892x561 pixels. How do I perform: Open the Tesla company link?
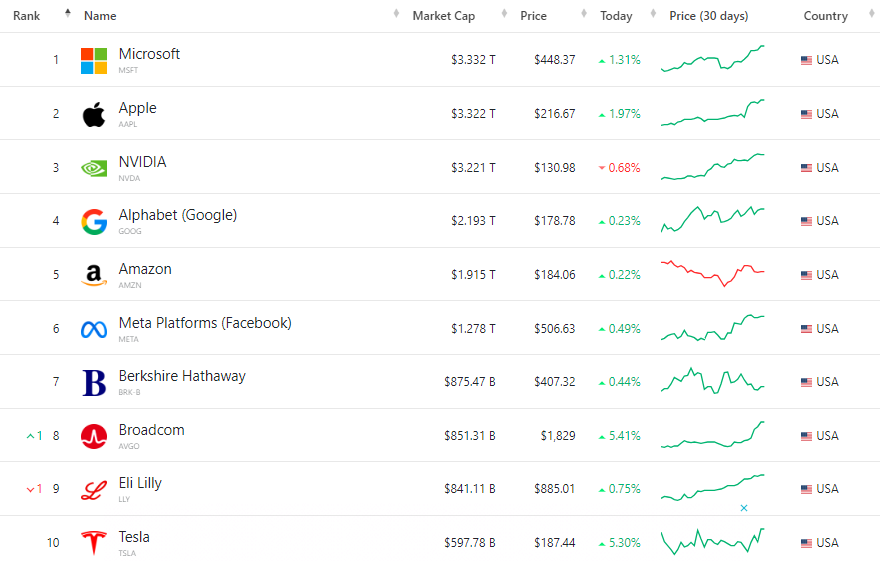tap(134, 537)
